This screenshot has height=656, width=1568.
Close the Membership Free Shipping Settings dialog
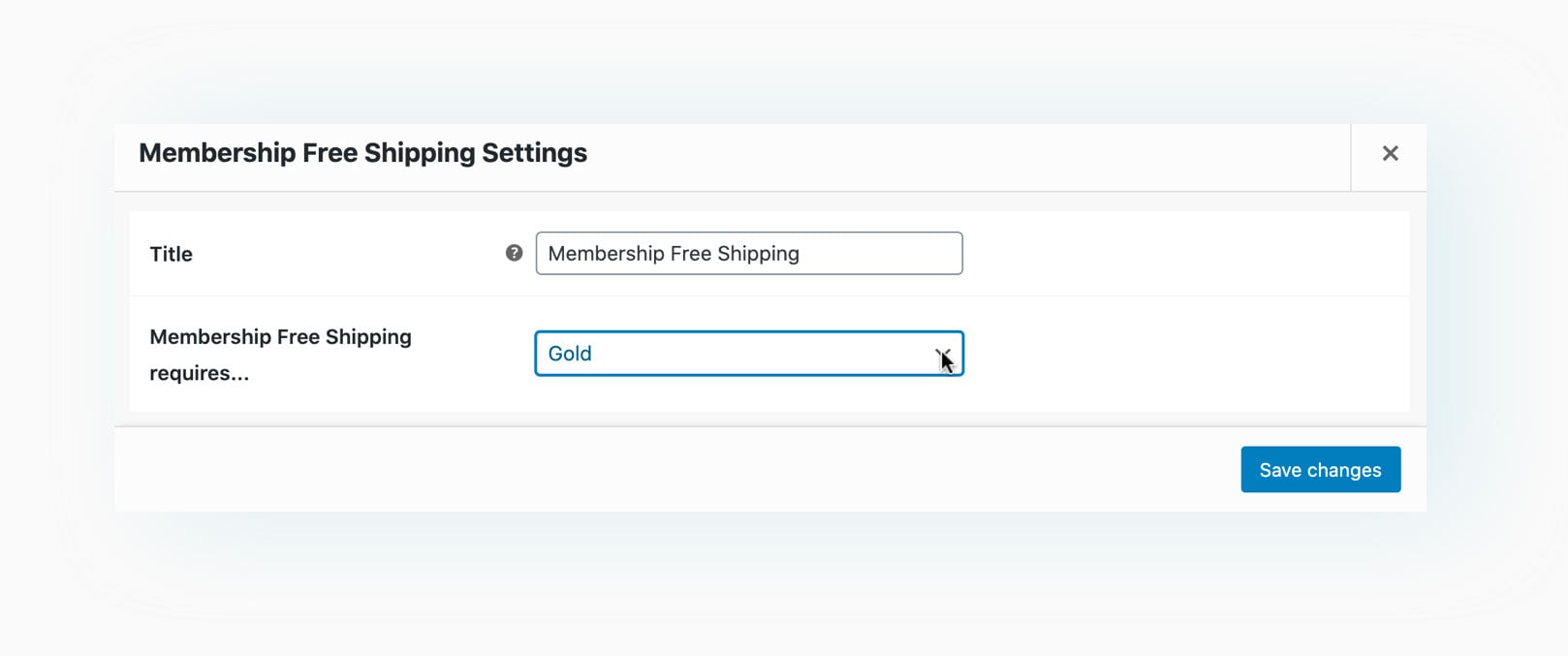1390,153
